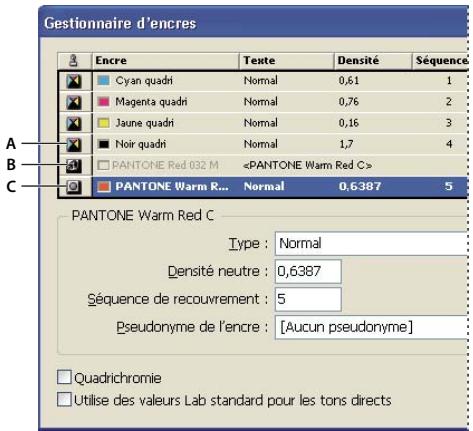Click density value 0,16
This screenshot has height=431, width=473.
(349, 123)
